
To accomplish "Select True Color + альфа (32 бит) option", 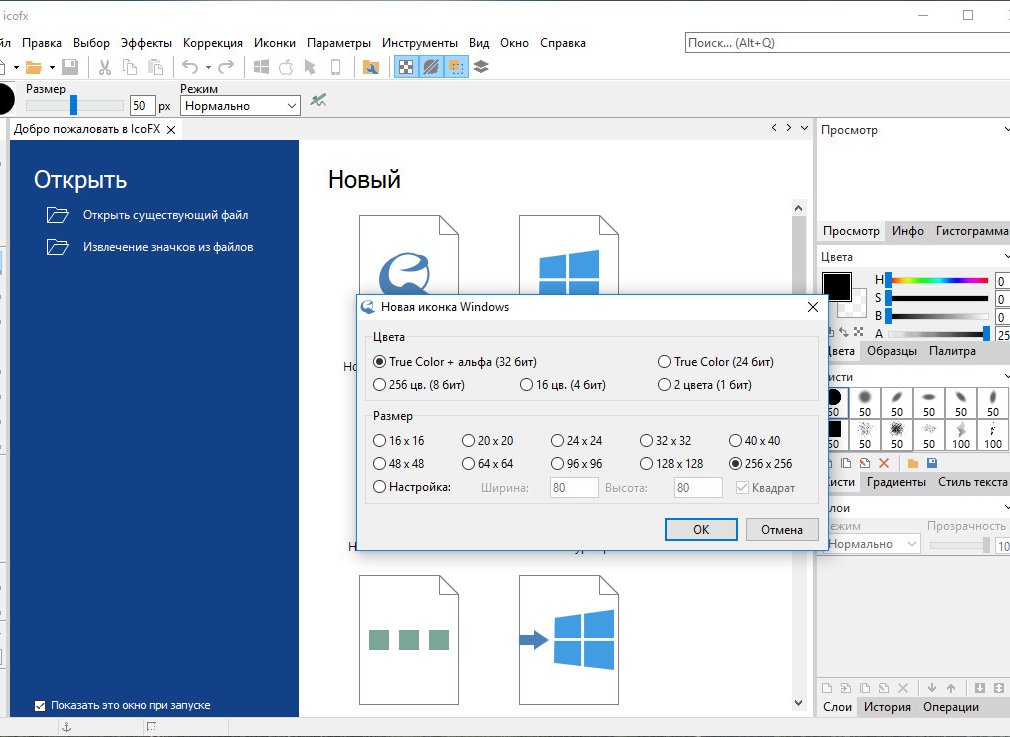I will [455, 362].
